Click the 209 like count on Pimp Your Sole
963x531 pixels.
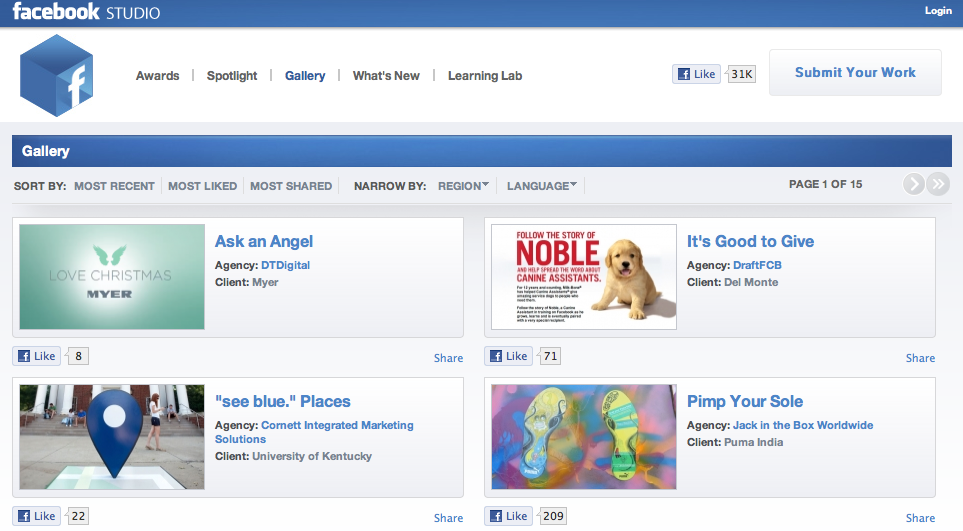552,516
